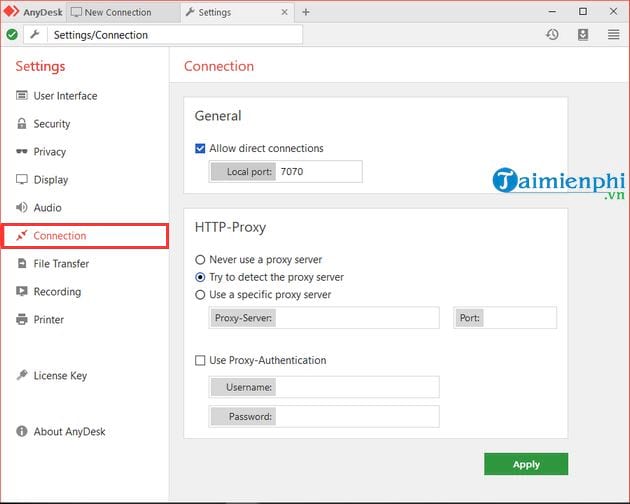Screen dimensions: 630x504
Task: Select Never use a proxy server
Action: click(200, 260)
